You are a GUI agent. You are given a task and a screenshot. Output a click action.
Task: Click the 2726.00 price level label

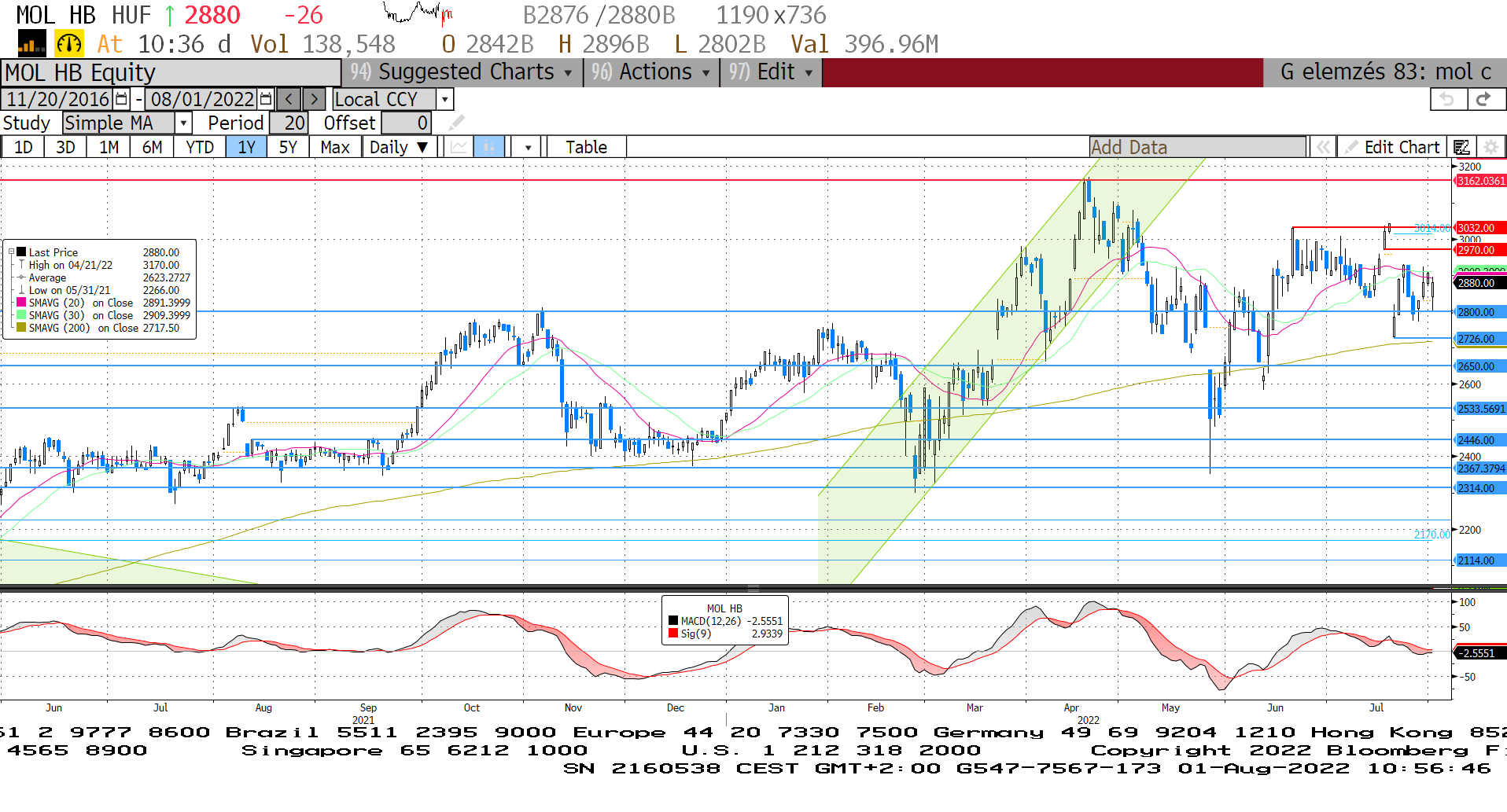pos(1480,339)
